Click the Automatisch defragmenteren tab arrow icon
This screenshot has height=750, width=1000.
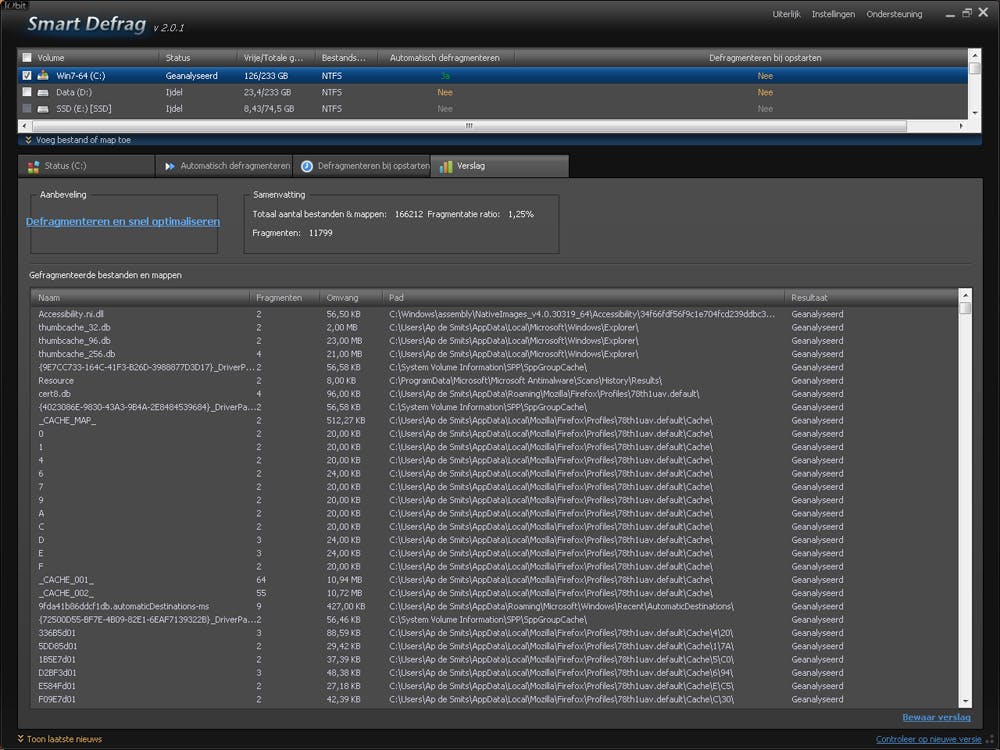tap(170, 166)
